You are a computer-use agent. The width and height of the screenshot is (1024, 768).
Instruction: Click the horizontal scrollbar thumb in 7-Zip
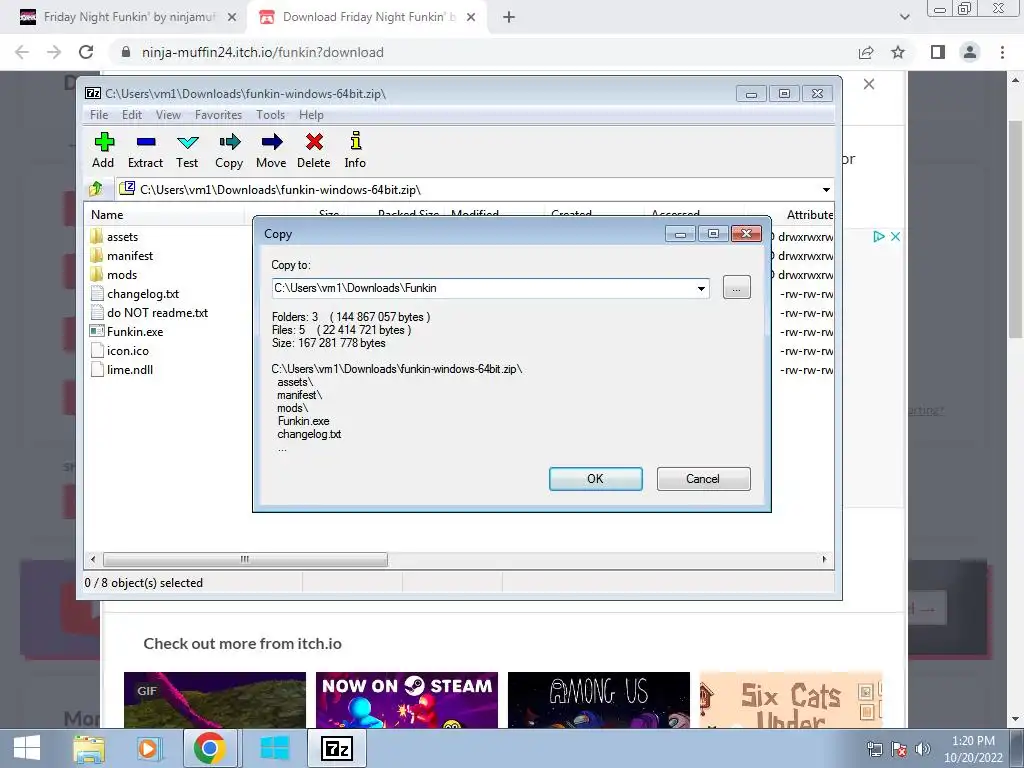[245, 559]
